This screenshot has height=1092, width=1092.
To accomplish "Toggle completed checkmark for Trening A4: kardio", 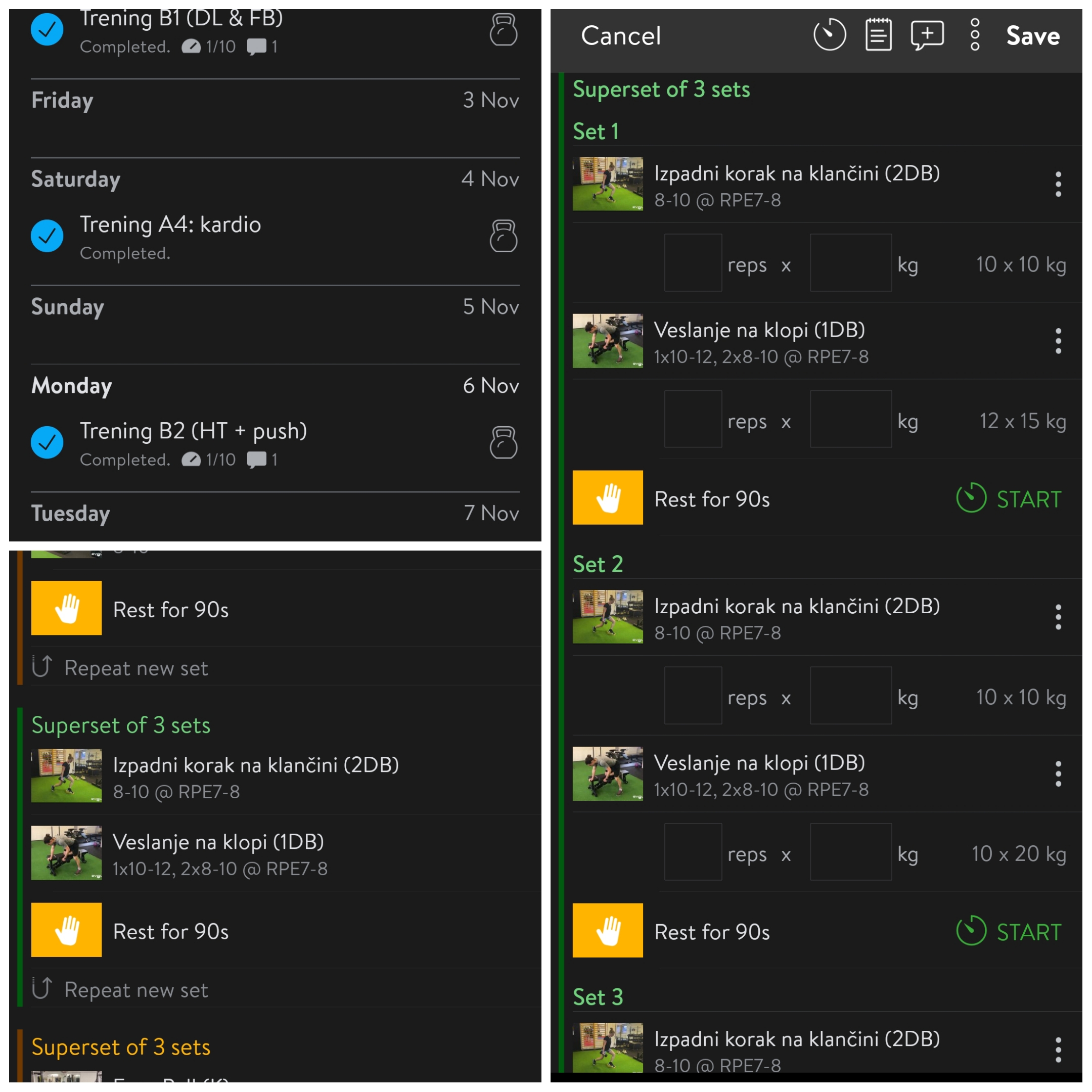I will click(x=47, y=236).
